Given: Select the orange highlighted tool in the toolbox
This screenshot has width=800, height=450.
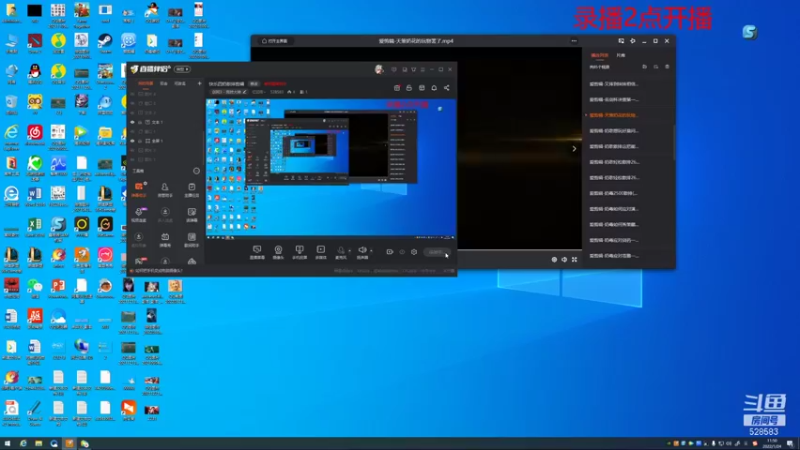Looking at the screenshot, I should tap(139, 189).
